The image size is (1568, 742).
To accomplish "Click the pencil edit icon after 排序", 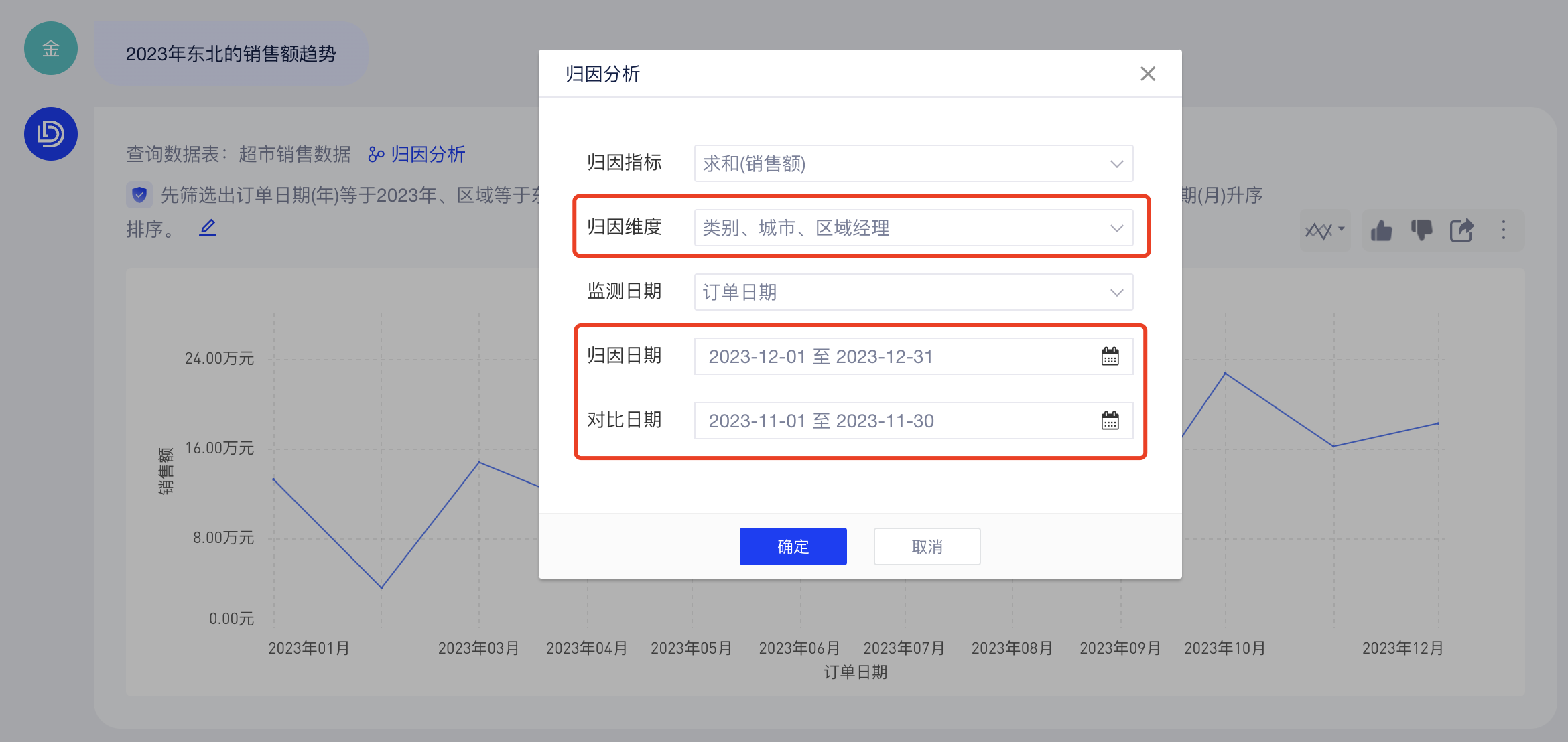I will (x=208, y=228).
